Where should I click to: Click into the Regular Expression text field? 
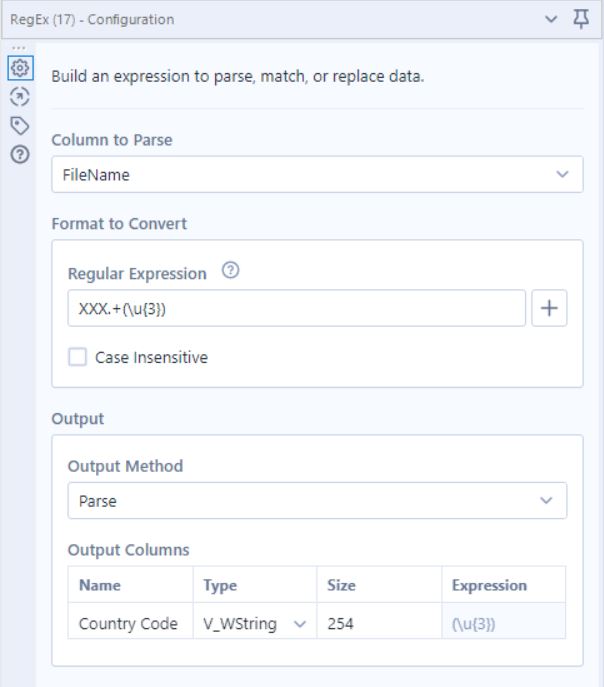click(x=296, y=309)
